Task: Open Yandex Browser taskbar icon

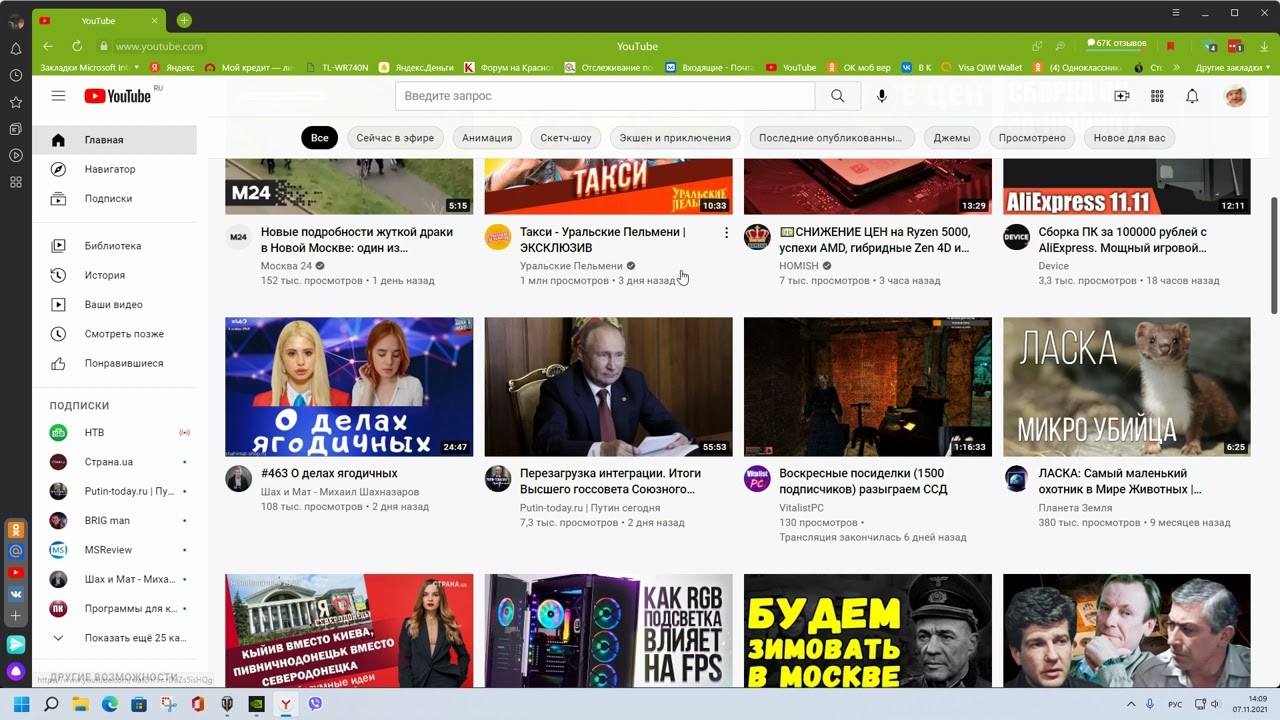Action: click(x=286, y=704)
